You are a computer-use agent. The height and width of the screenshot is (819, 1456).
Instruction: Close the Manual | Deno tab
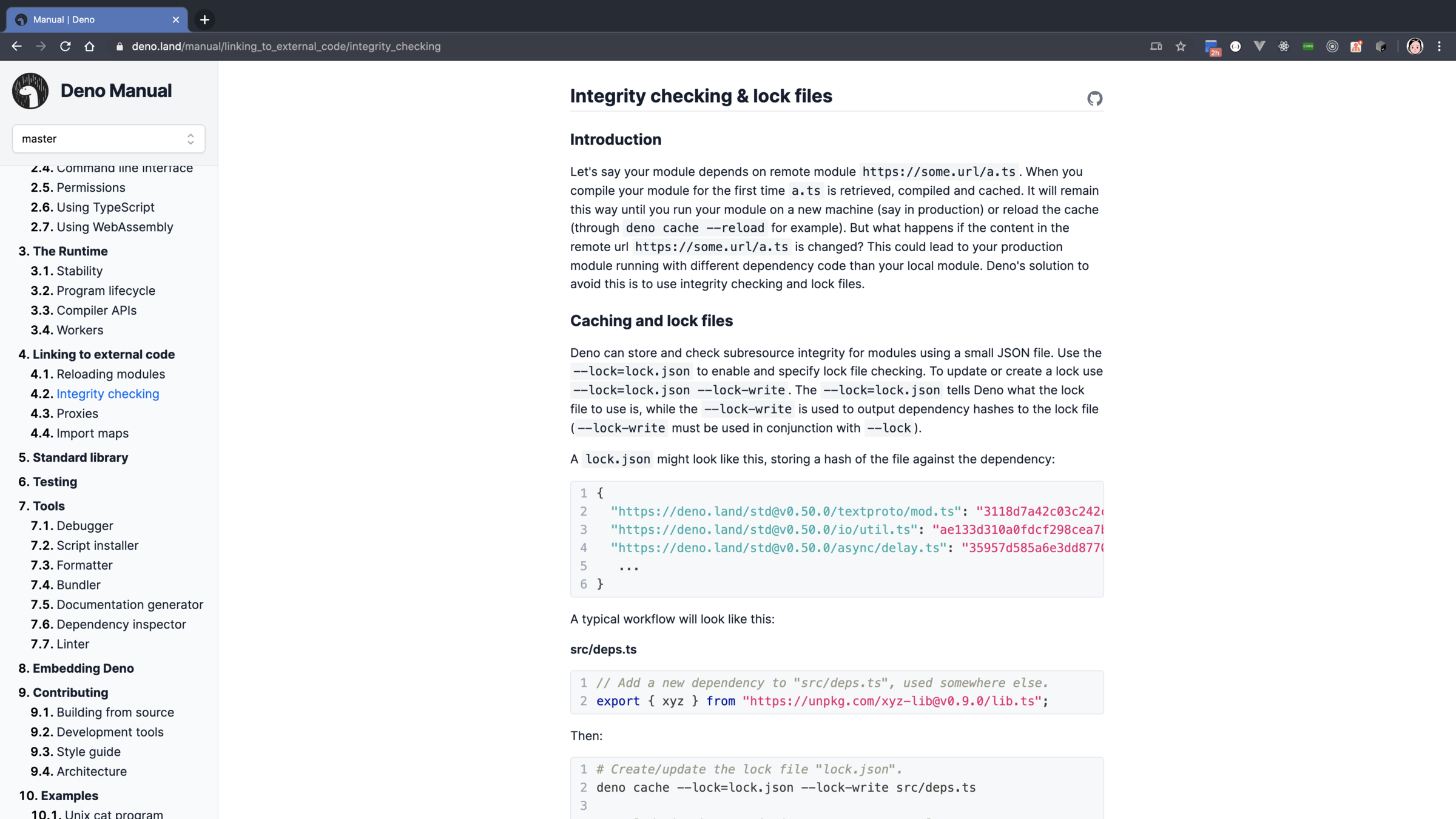tap(176, 20)
